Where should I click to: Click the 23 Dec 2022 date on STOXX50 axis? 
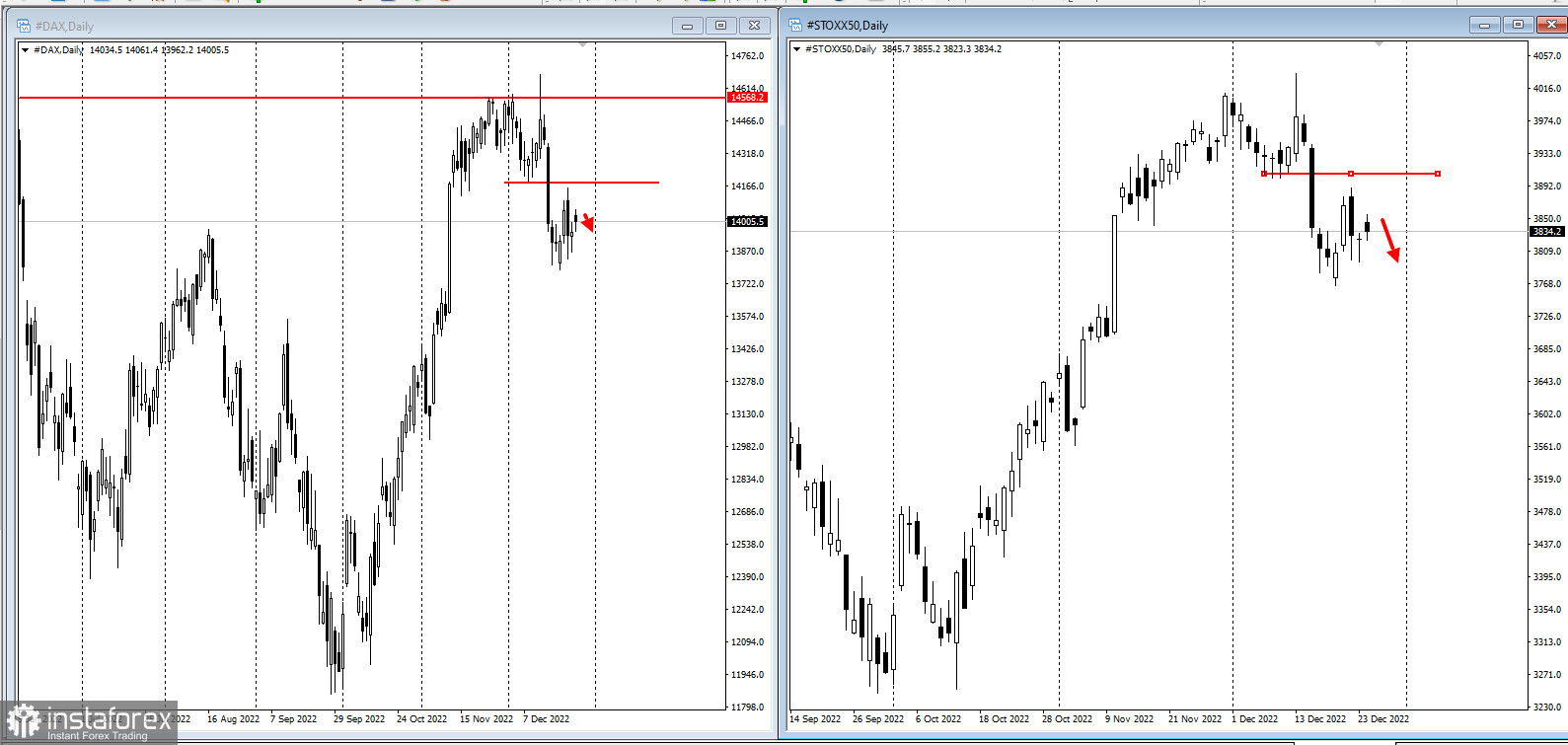[x=1383, y=719]
